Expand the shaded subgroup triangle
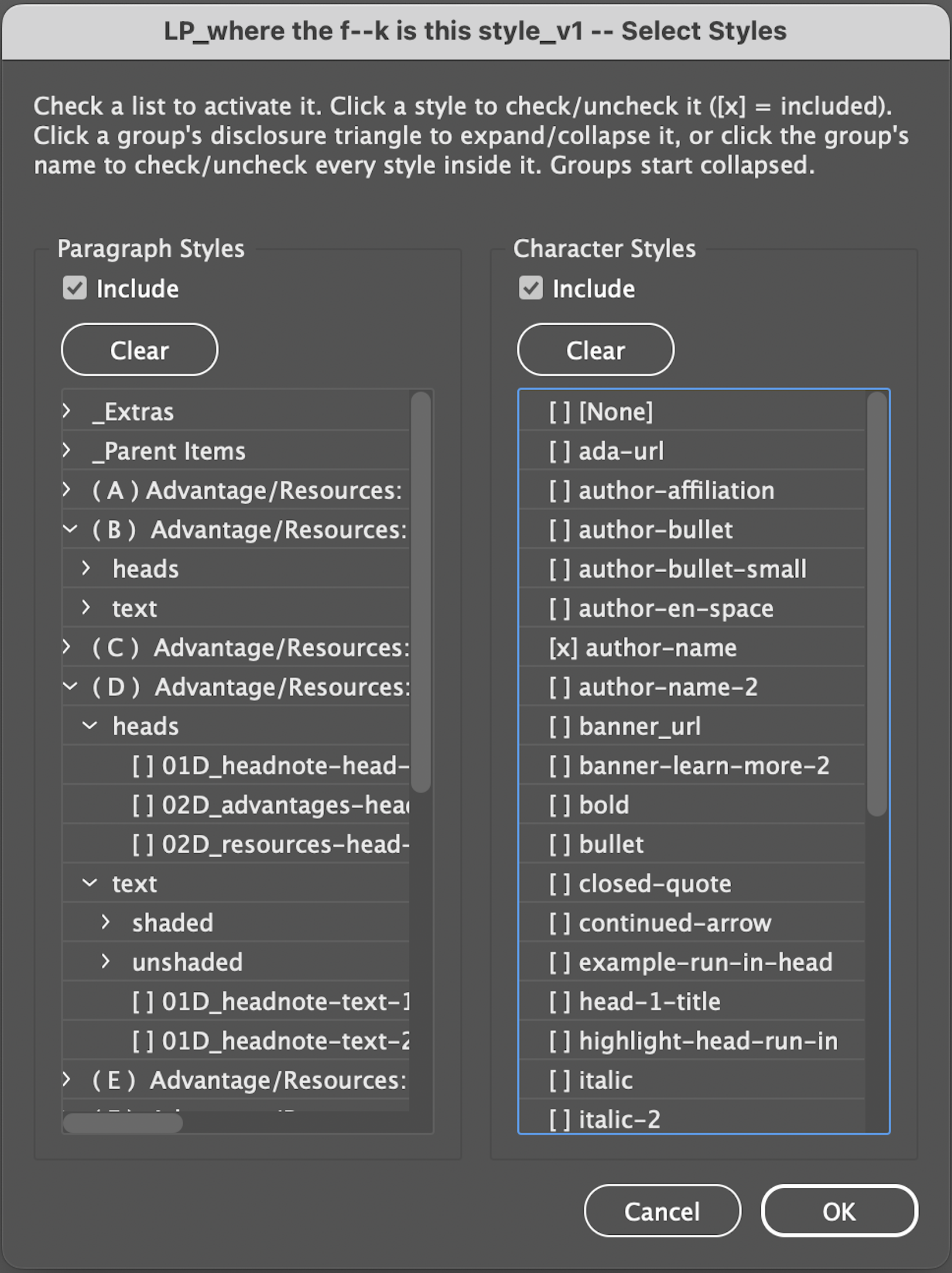Viewport: 952px width, 1273px height. pyautogui.click(x=106, y=922)
